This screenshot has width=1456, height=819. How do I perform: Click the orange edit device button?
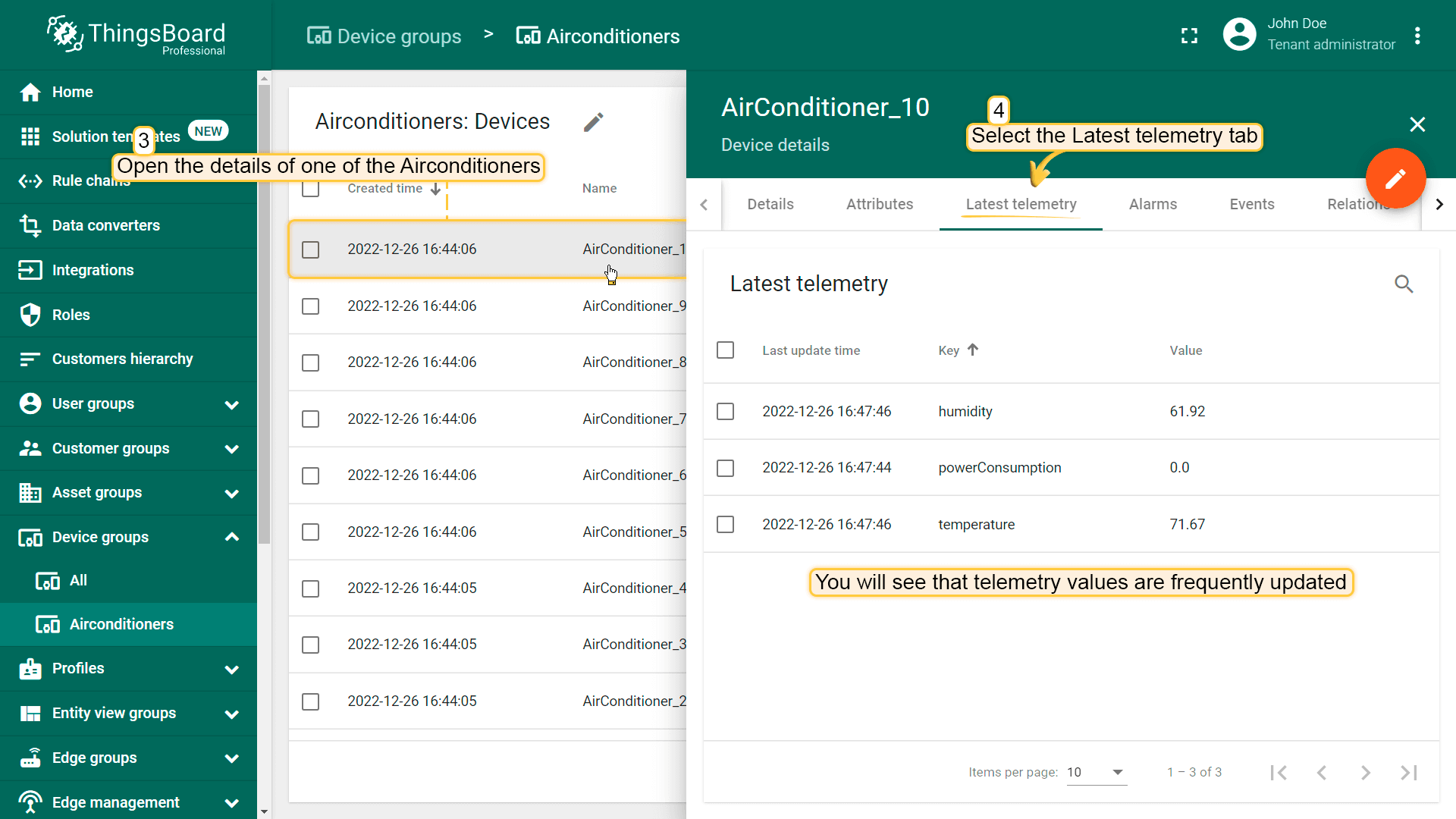1395,178
